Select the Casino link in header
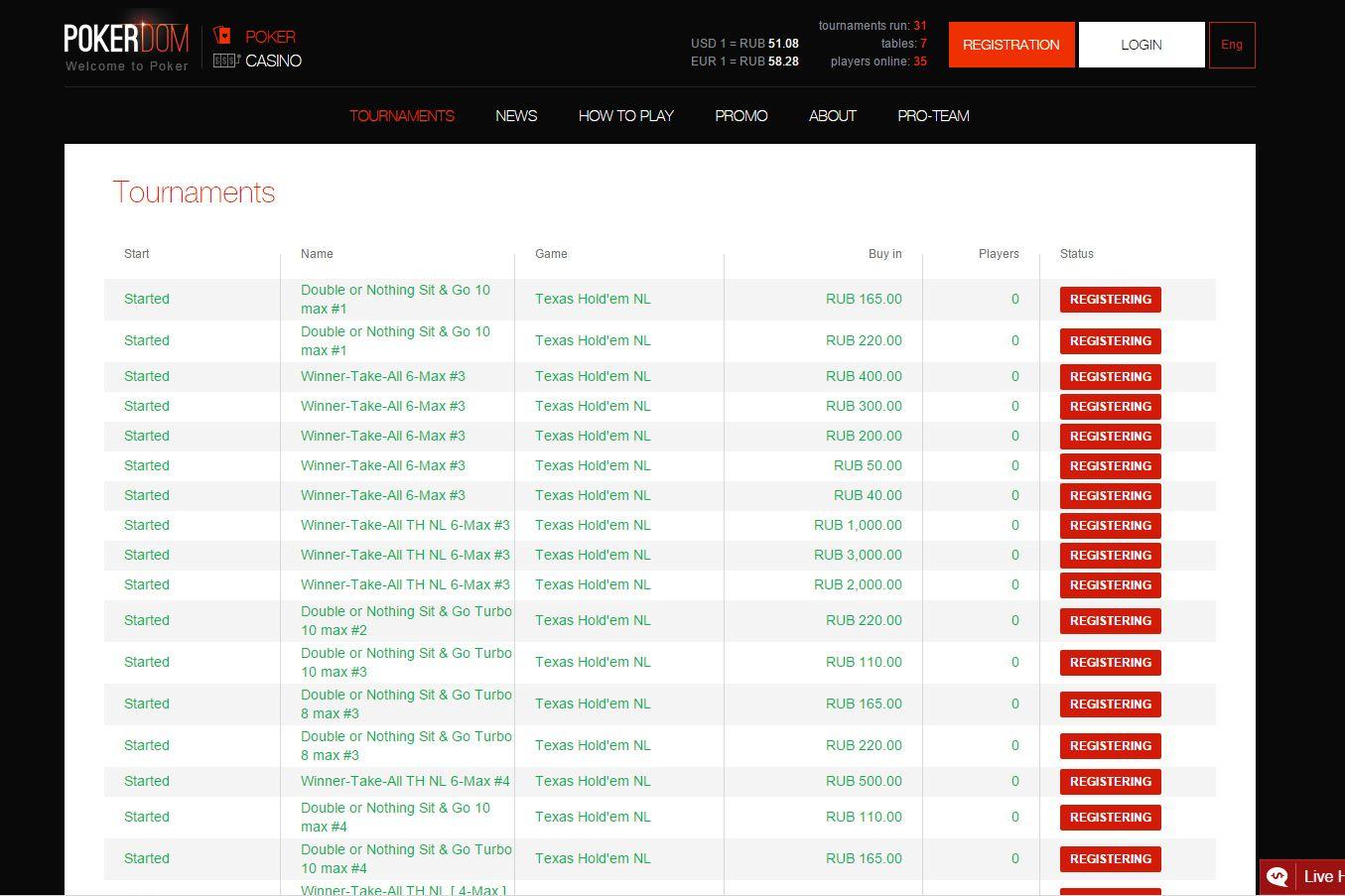 click(273, 61)
